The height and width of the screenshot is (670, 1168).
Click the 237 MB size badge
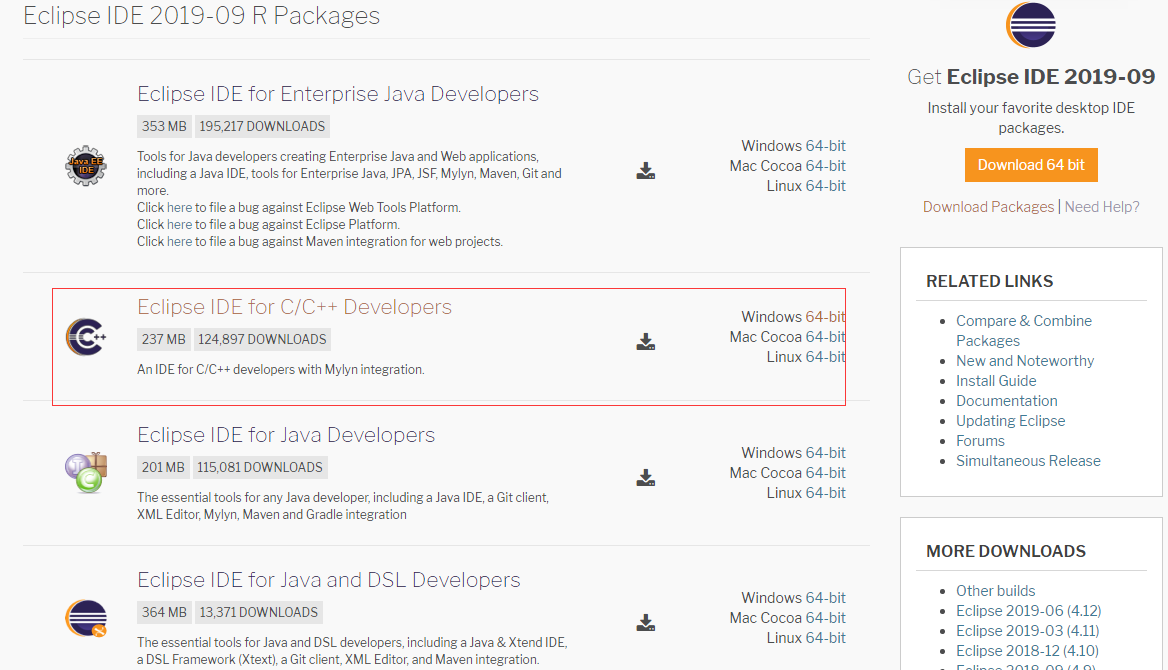(x=164, y=340)
